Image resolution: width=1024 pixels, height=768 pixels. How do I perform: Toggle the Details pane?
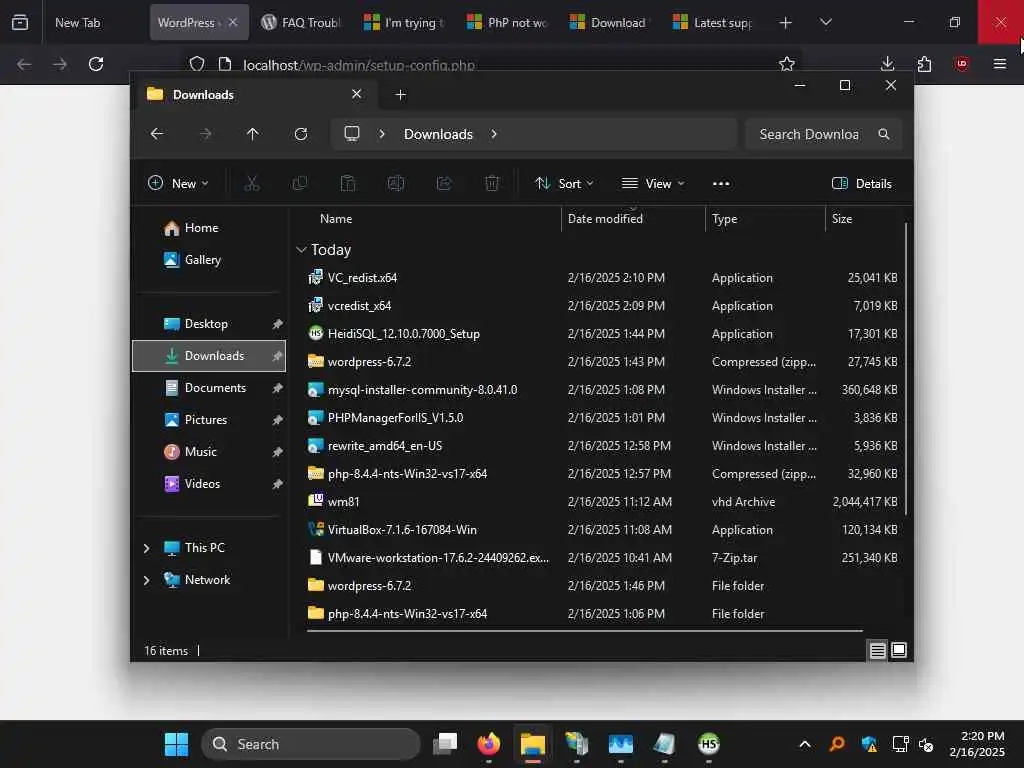coord(862,184)
